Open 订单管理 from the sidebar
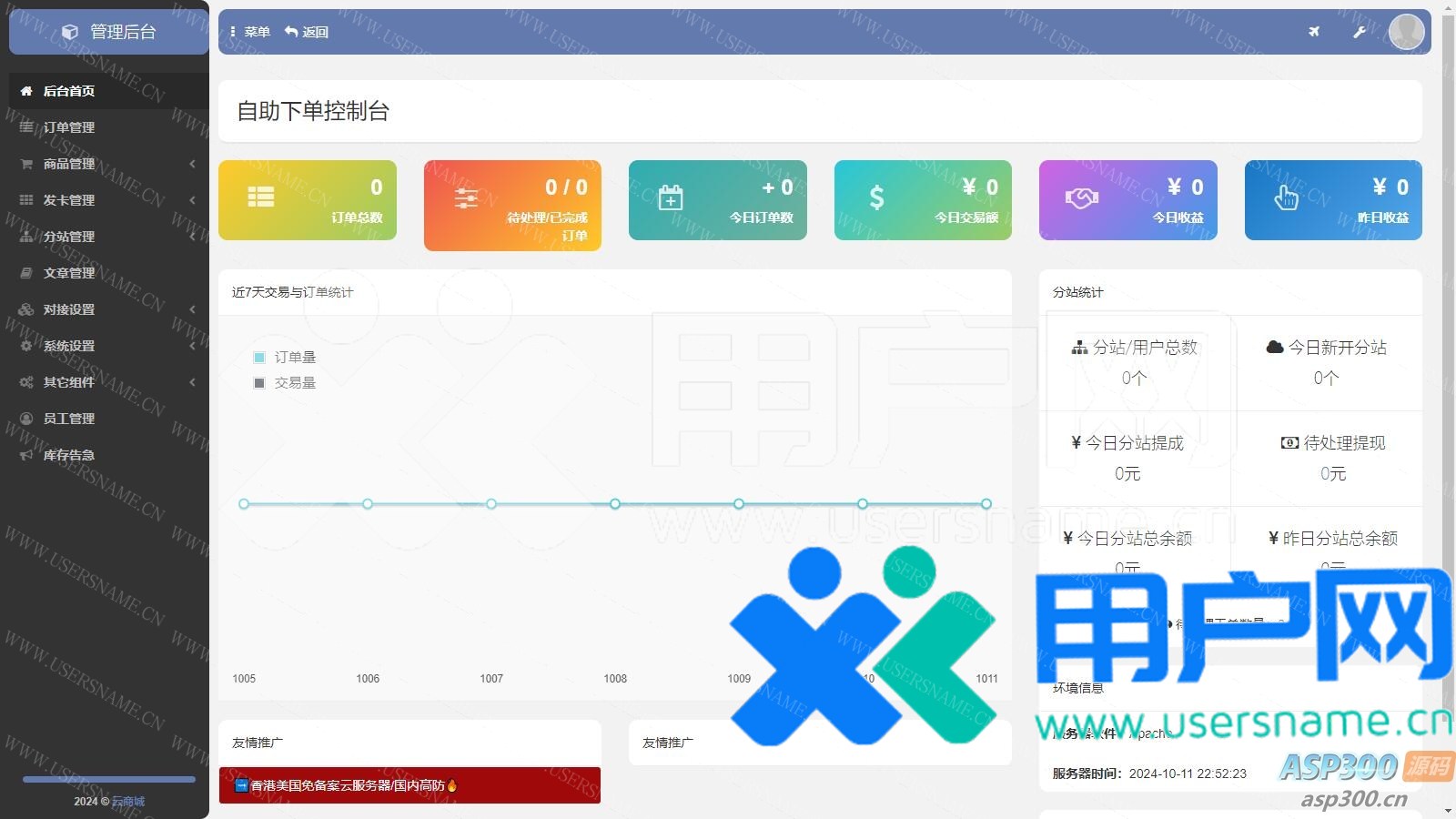Viewport: 1456px width, 819px height. click(x=69, y=127)
